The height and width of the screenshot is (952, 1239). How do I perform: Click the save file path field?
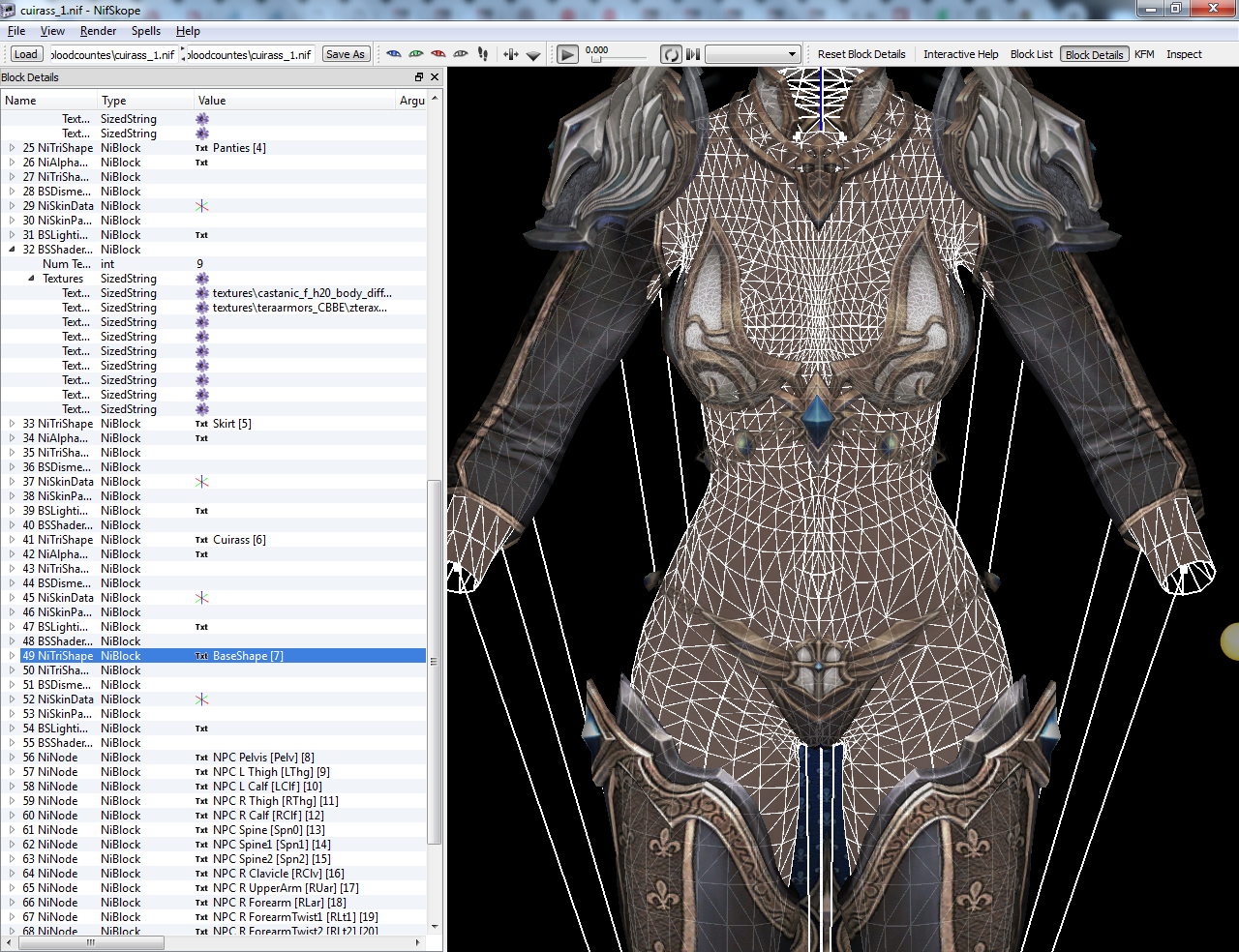tap(249, 54)
